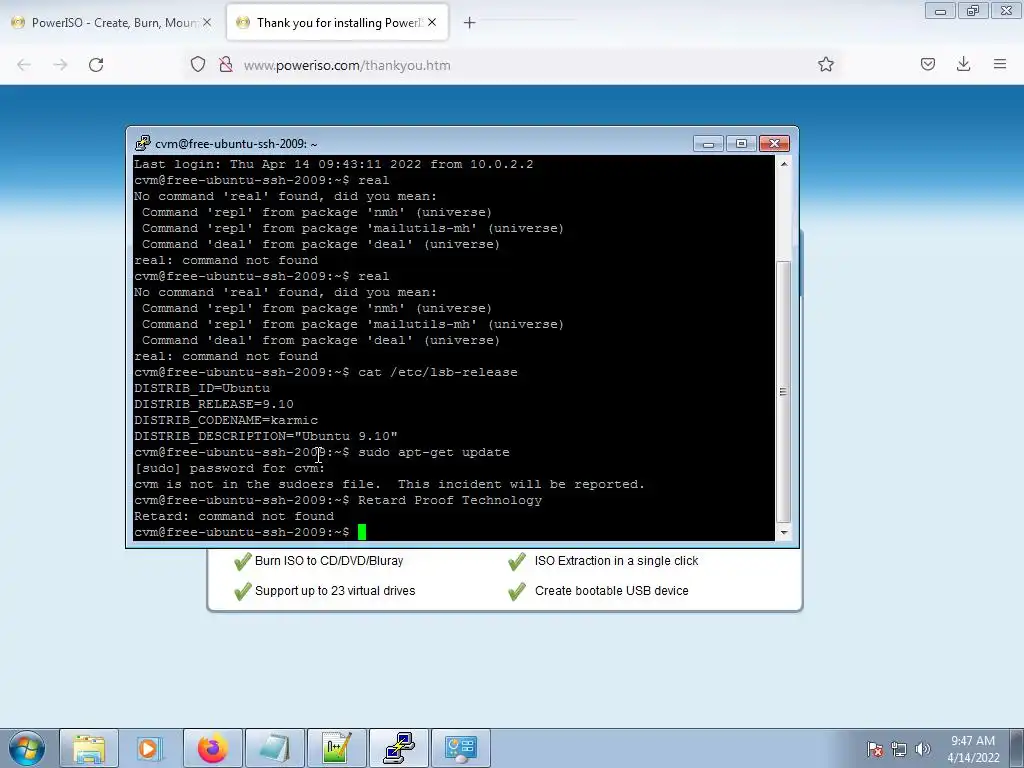The image size is (1024, 768).
Task: Open Windows Explorer from taskbar
Action: click(x=89, y=748)
